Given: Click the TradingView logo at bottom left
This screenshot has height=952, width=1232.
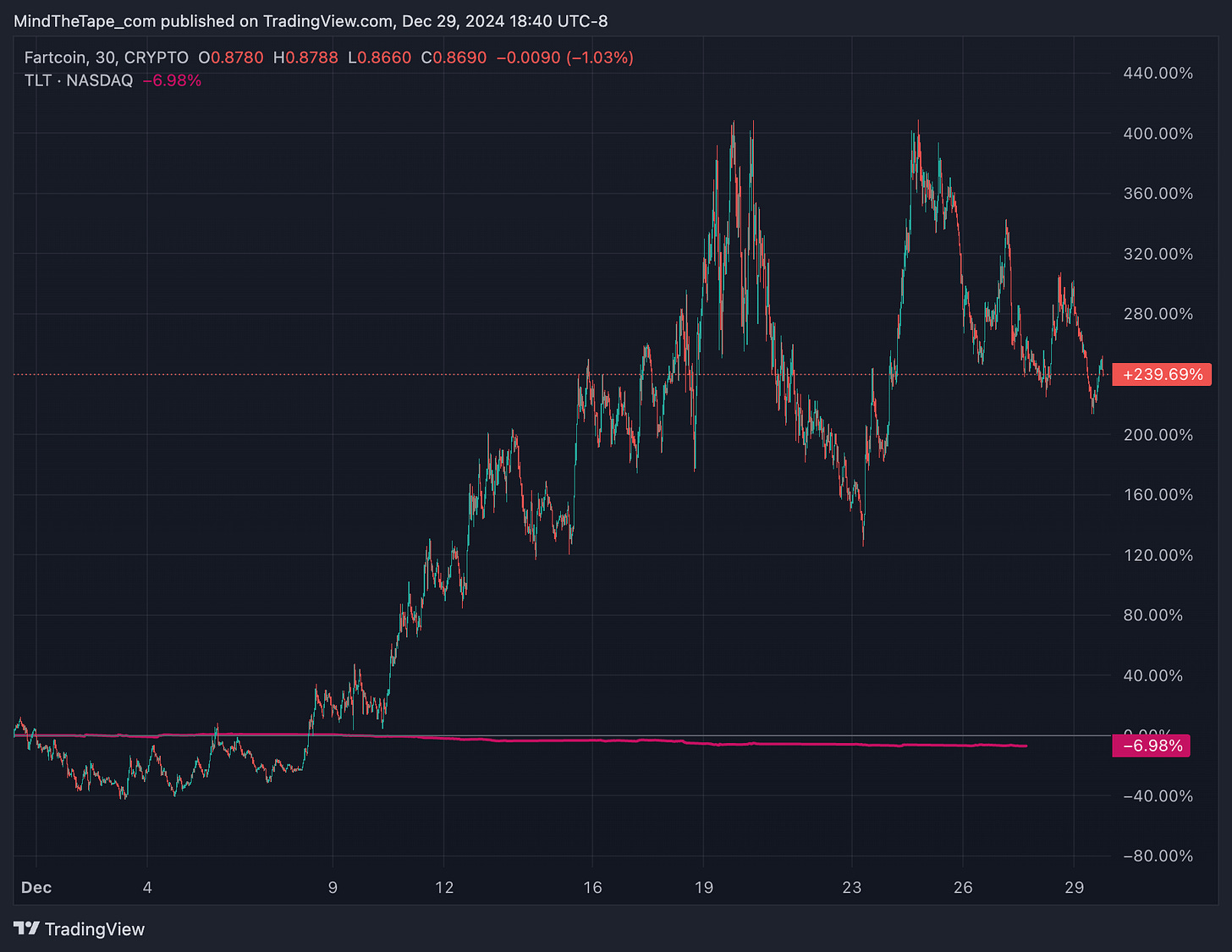Looking at the screenshot, I should [80, 928].
